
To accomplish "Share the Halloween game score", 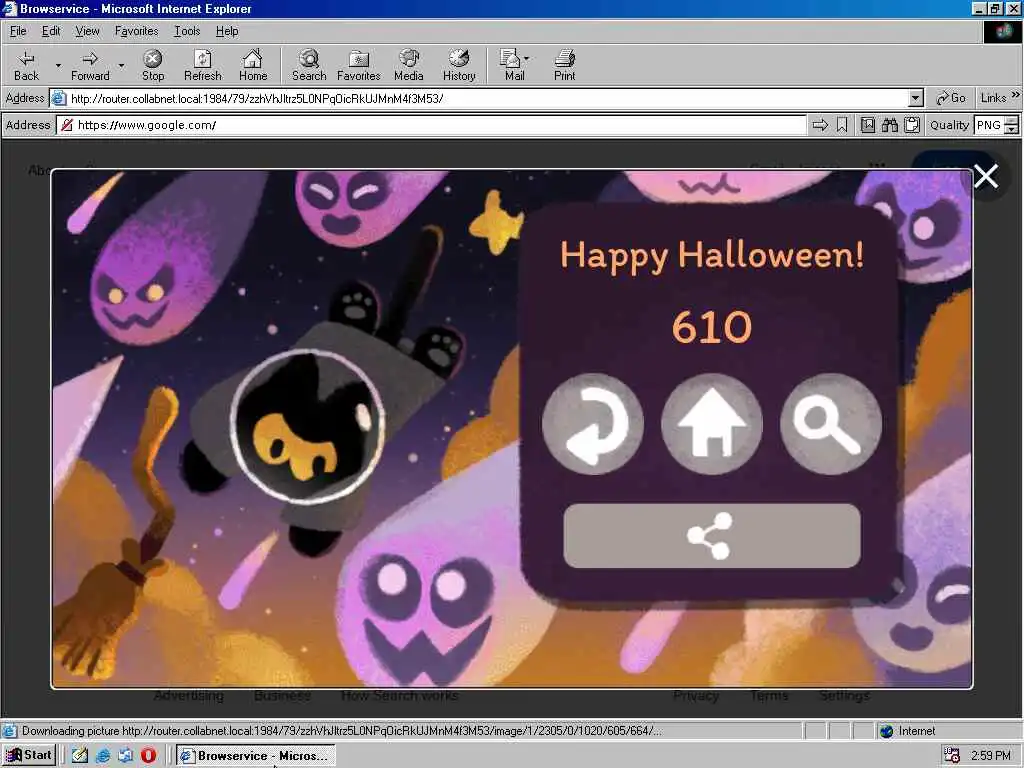I will (x=712, y=536).
